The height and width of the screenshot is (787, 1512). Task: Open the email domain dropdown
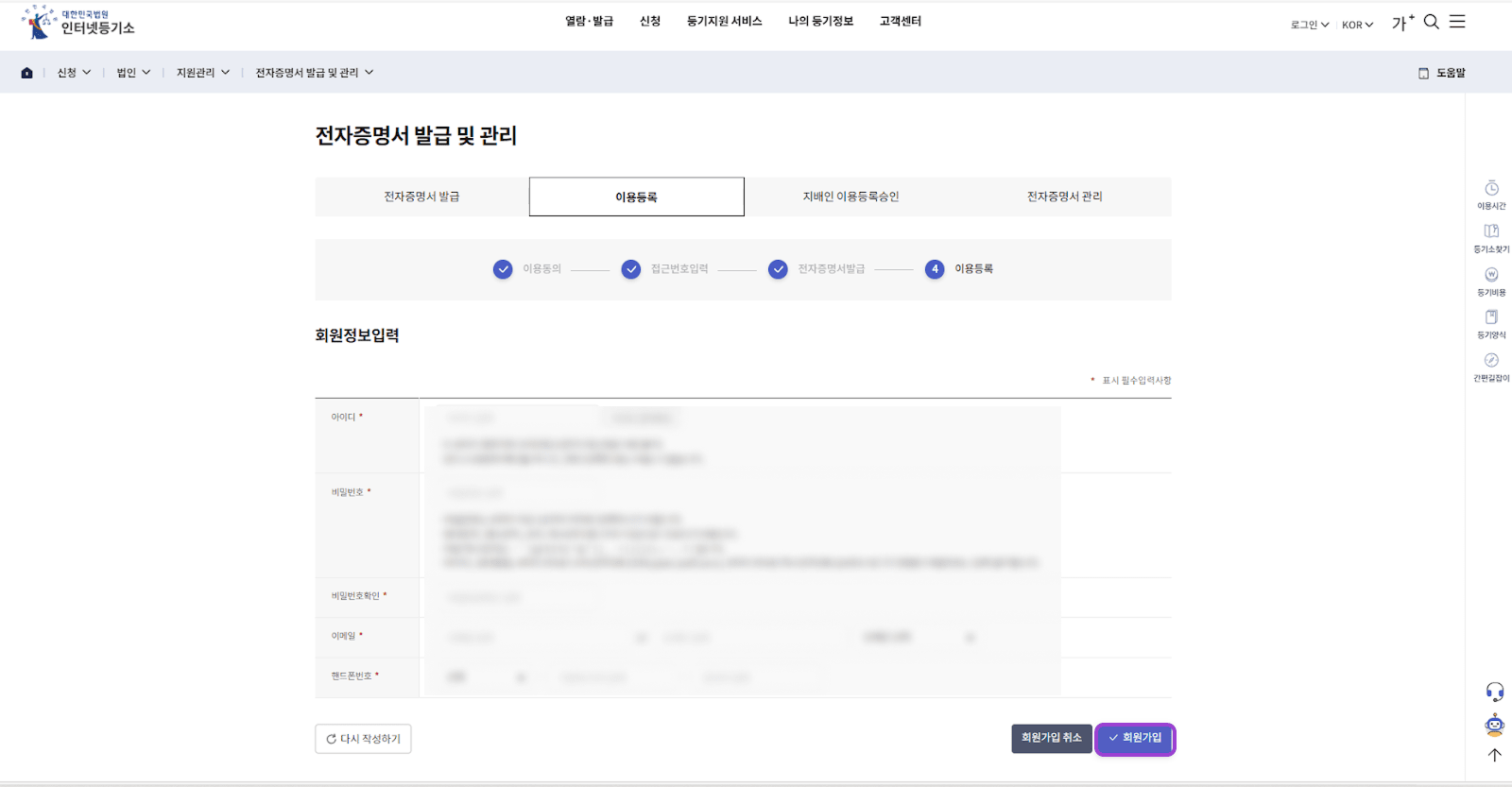(918, 638)
